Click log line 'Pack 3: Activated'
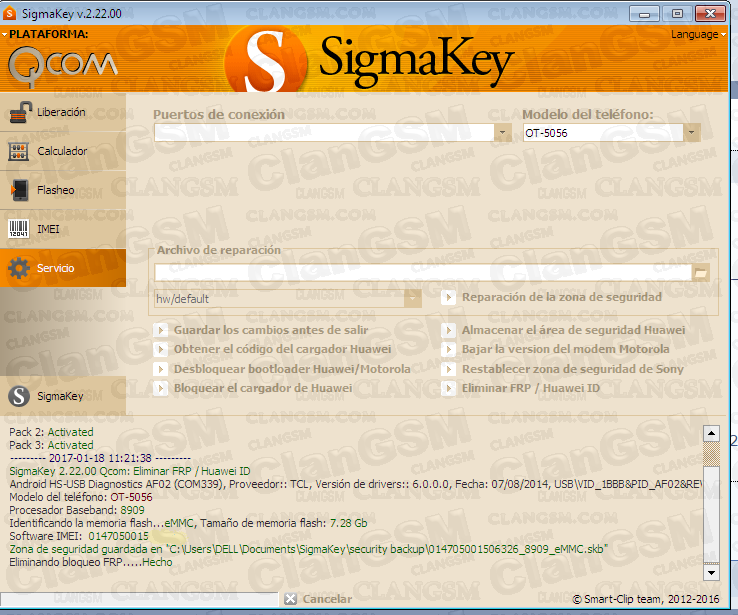The height and width of the screenshot is (615, 738). click(x=51, y=445)
